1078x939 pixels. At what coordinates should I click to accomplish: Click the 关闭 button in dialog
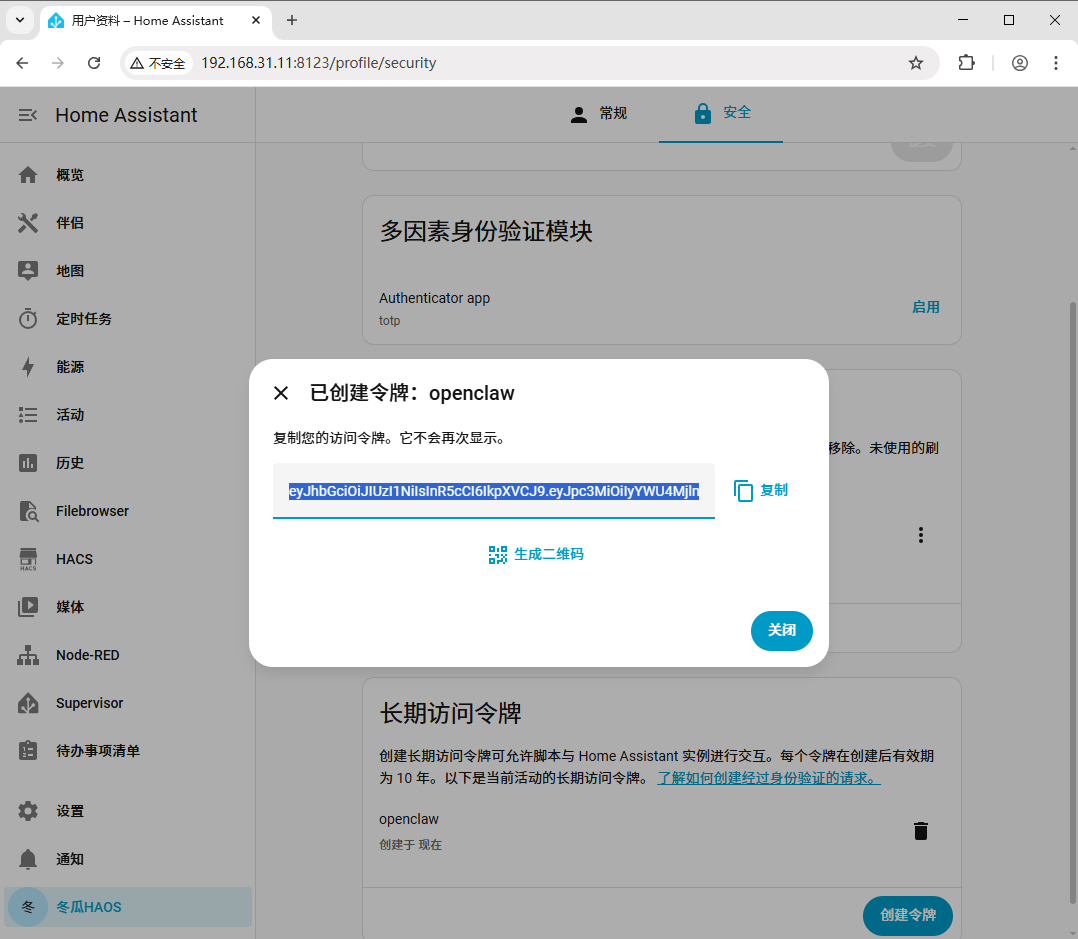pyautogui.click(x=782, y=630)
